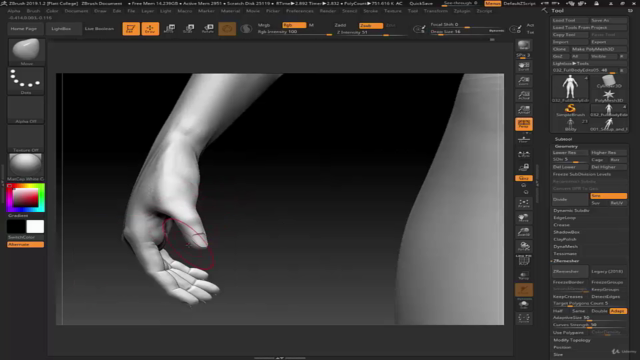Image resolution: width=640 pixels, height=360 pixels.
Task: Activate the Move transform button
Action: (169, 29)
